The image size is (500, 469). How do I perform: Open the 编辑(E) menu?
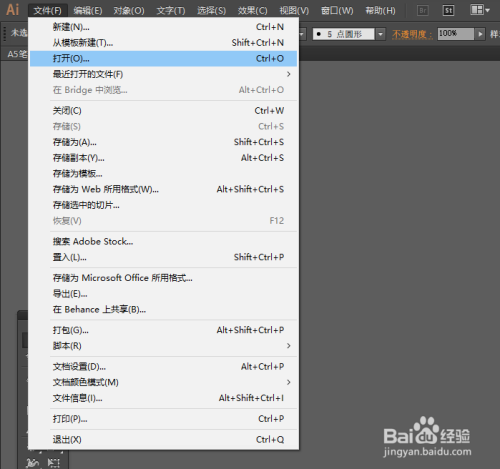(88, 11)
